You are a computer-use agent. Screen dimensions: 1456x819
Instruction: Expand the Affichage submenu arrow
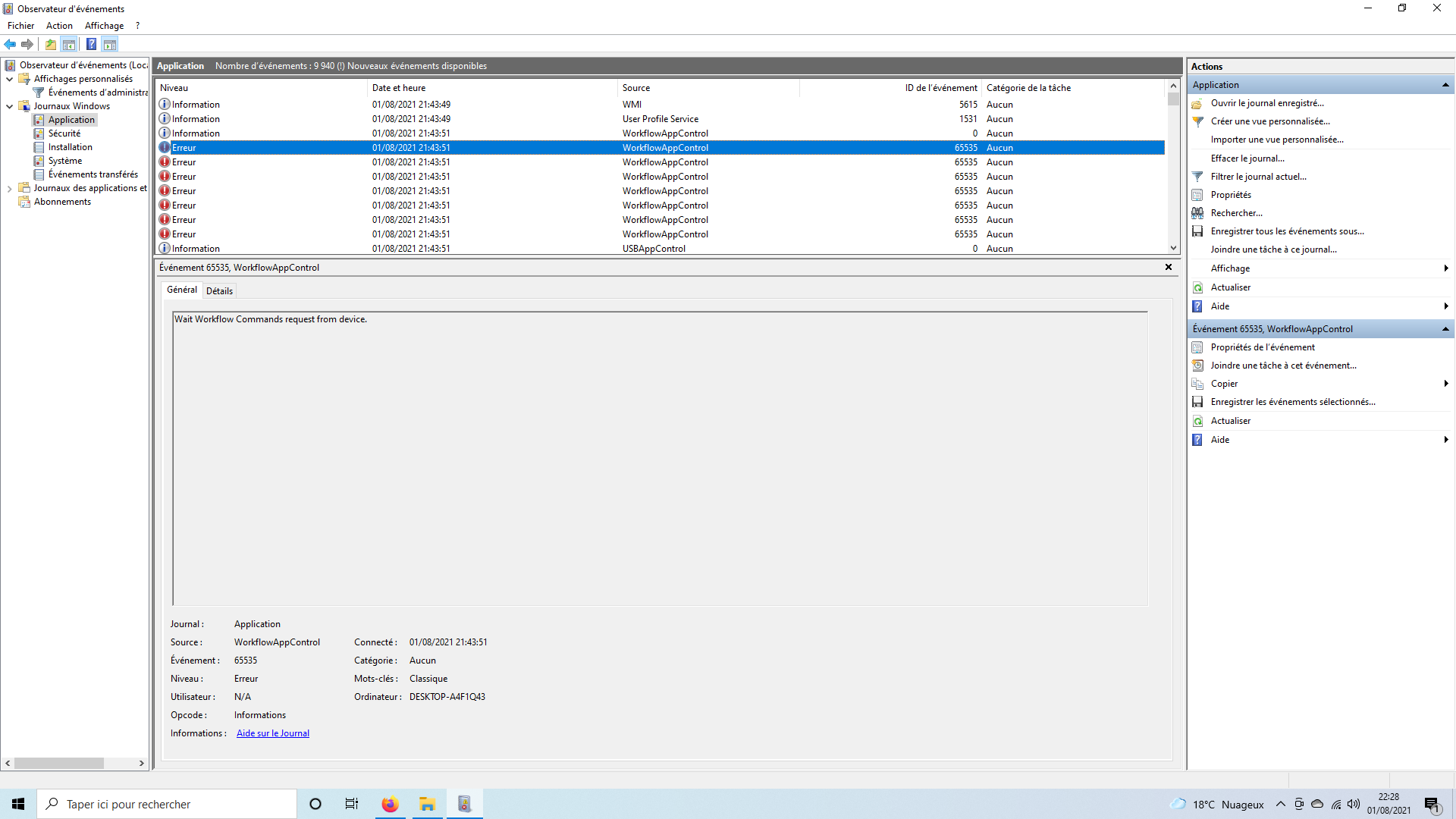pyautogui.click(x=1445, y=268)
